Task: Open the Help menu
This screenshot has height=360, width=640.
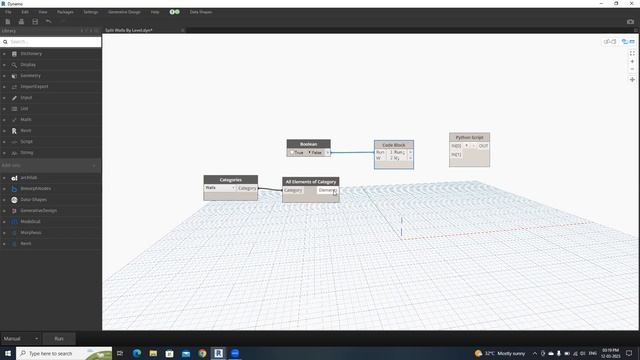Action: point(155,12)
